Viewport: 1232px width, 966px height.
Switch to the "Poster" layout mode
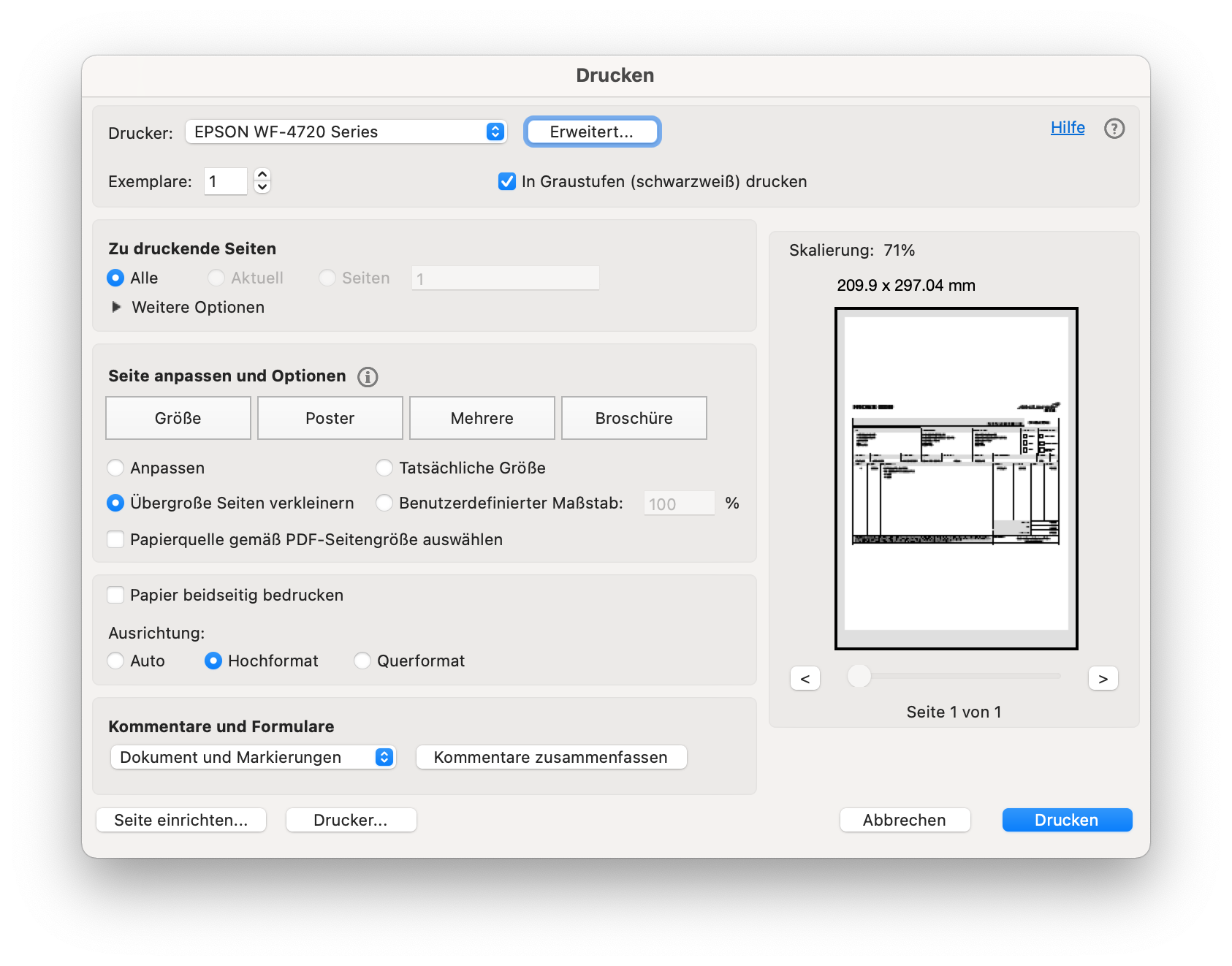click(x=330, y=417)
